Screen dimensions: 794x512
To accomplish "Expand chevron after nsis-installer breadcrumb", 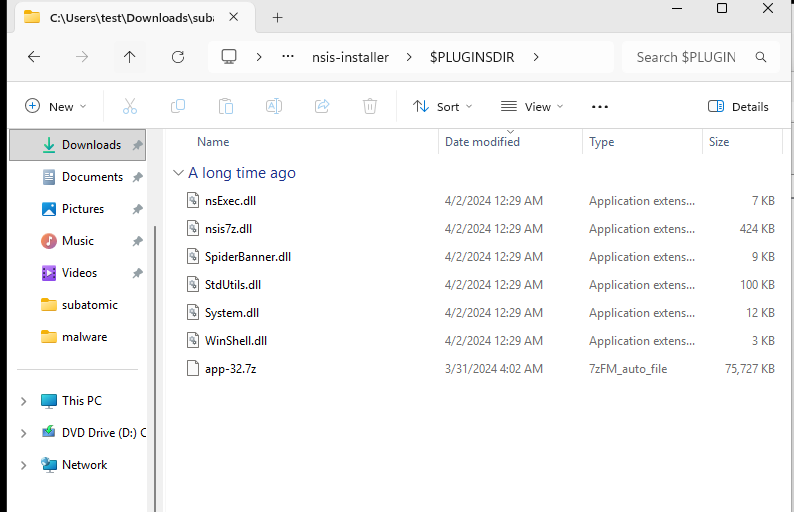I will coord(409,57).
